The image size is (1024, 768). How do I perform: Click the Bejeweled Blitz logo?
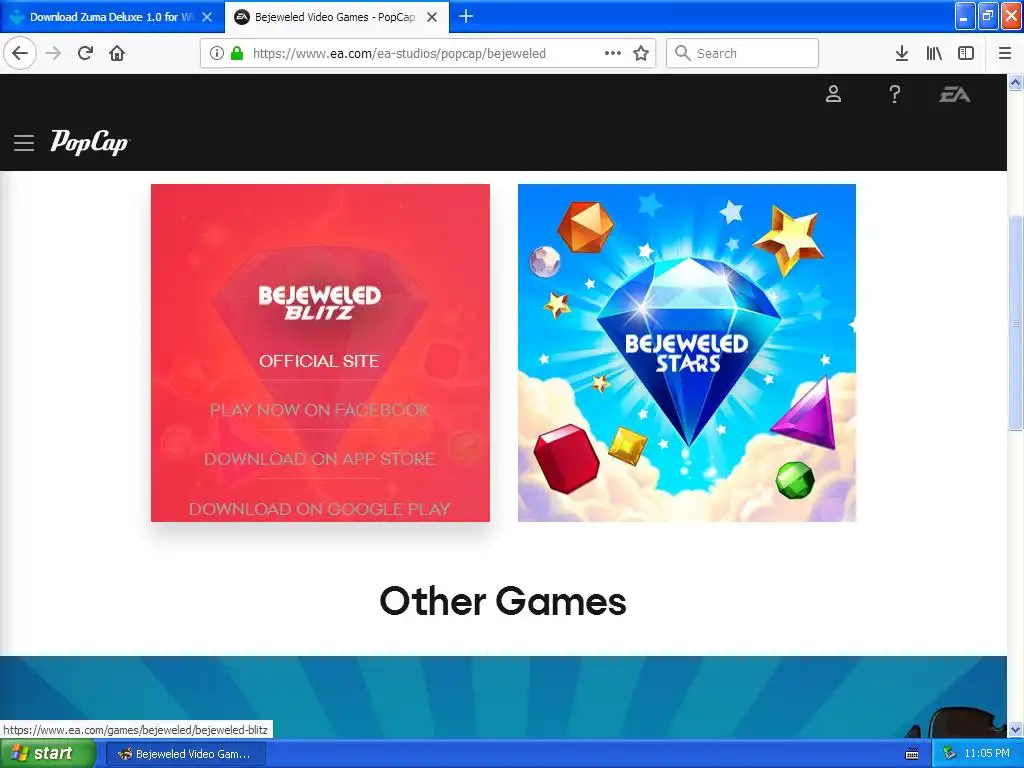(x=319, y=303)
